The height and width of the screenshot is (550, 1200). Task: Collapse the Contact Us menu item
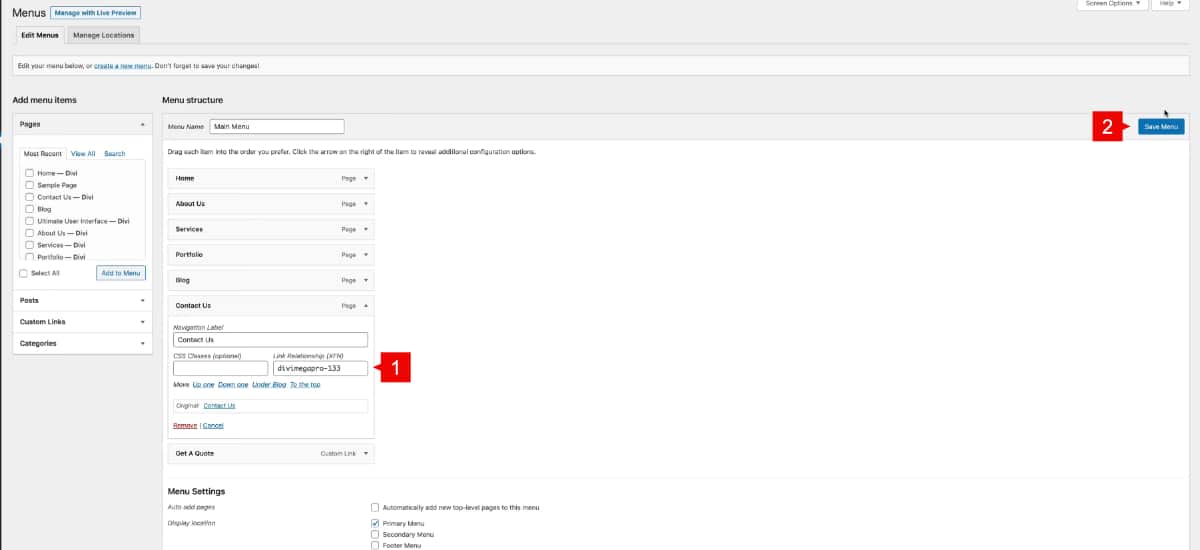point(366,306)
